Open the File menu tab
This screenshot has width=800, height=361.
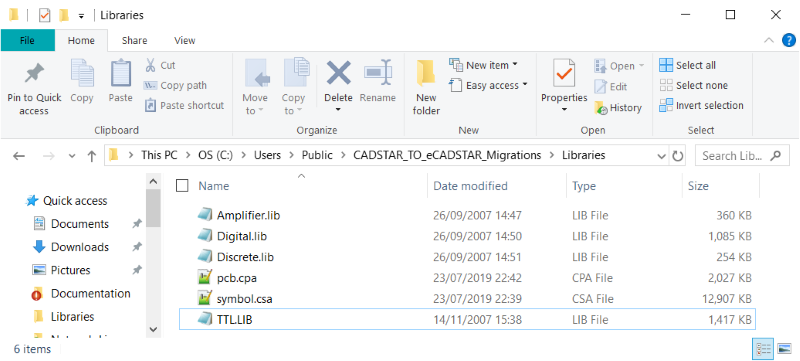pos(27,40)
